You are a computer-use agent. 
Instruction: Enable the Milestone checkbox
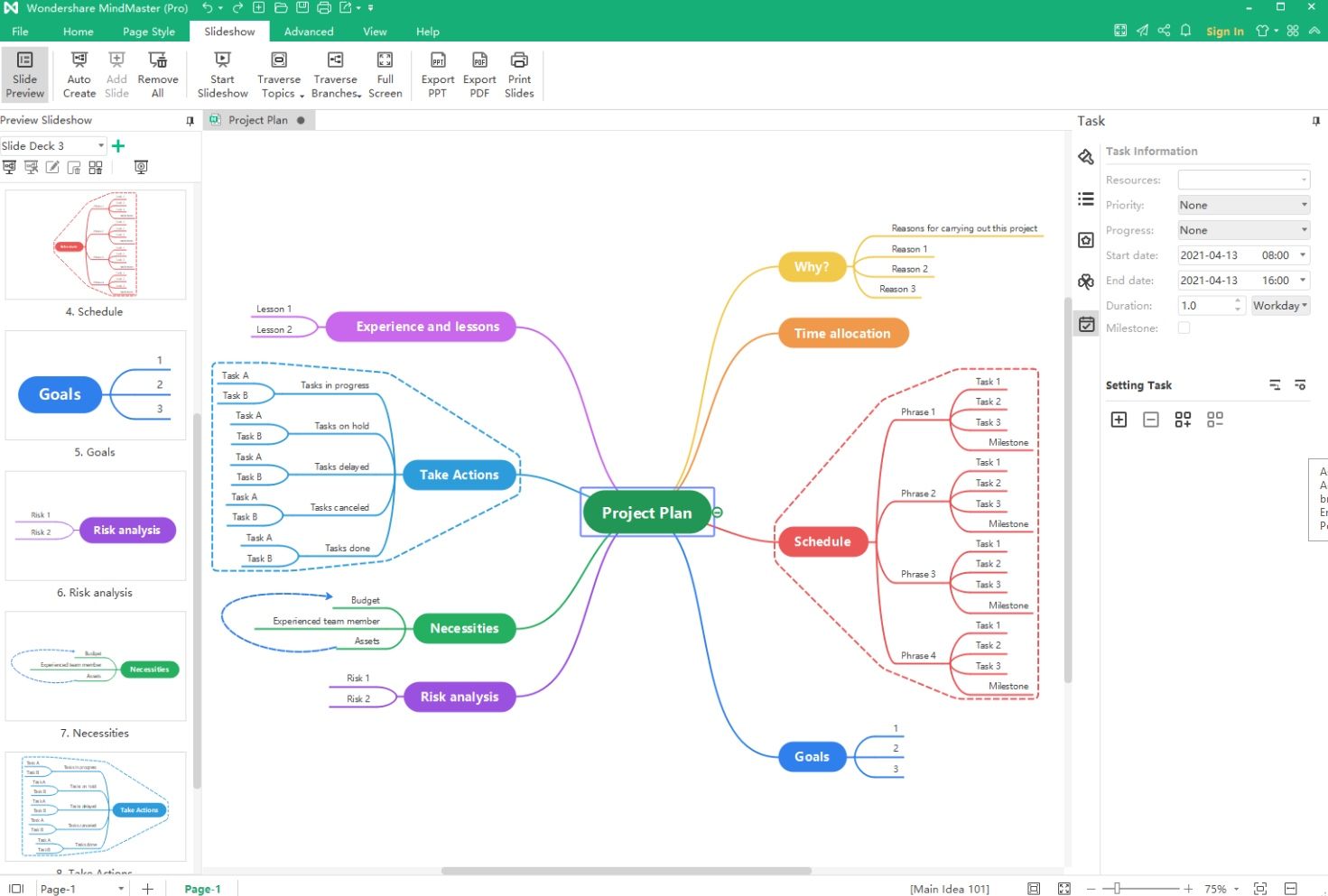pos(1184,328)
